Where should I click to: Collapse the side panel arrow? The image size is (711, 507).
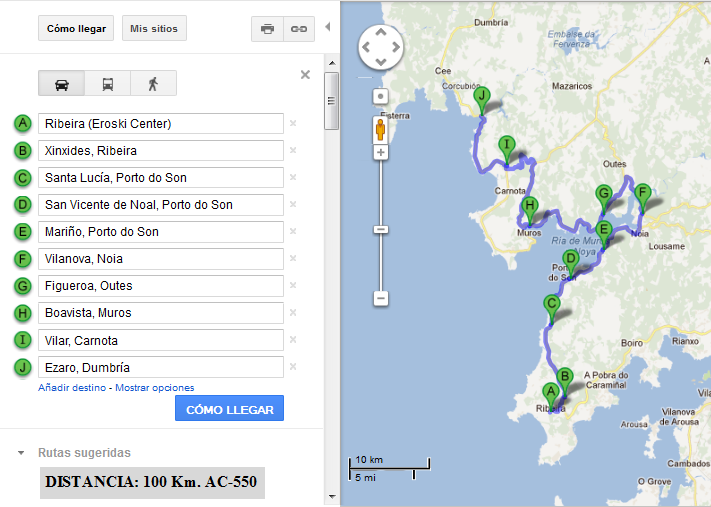(328, 27)
